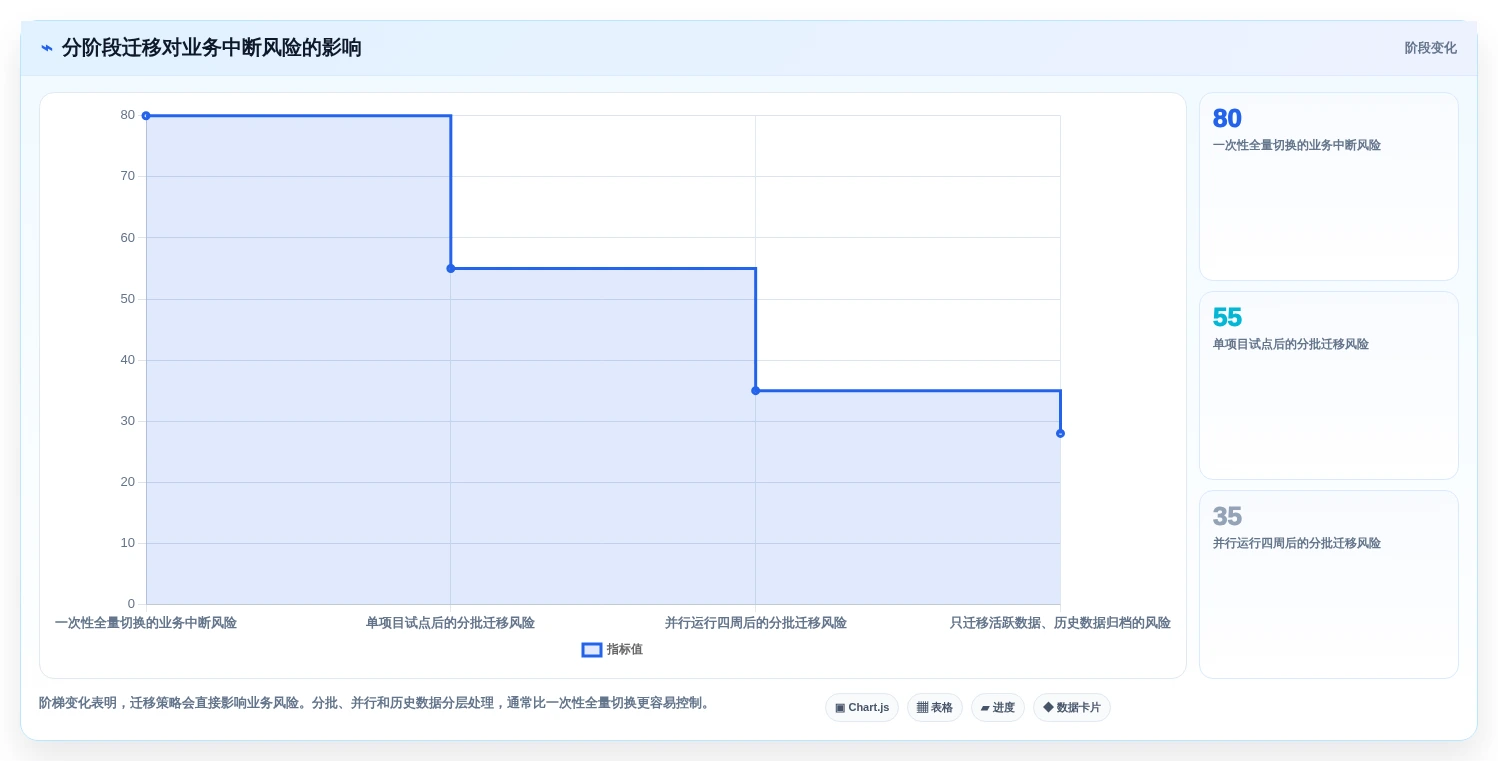Click x-axis label 单项目试点后的分批迁移风险
This screenshot has width=1498, height=761.
click(x=450, y=623)
